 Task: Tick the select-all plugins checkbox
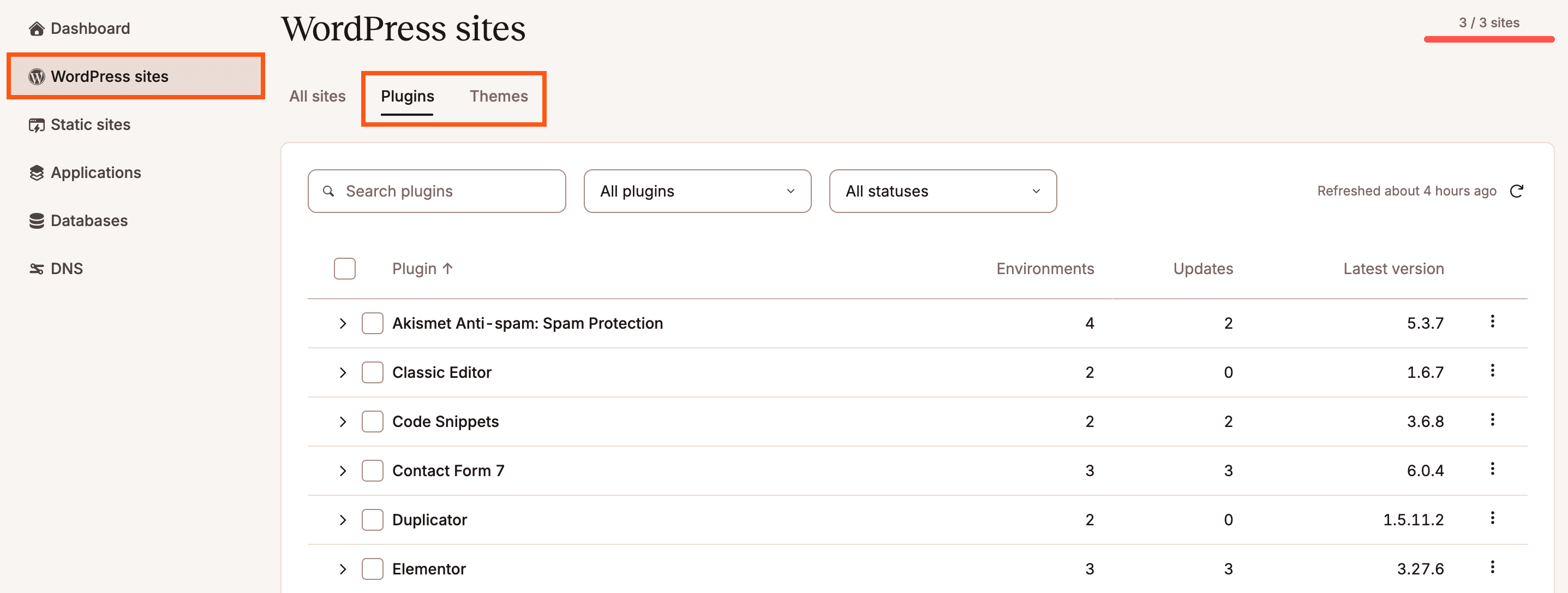click(x=344, y=269)
